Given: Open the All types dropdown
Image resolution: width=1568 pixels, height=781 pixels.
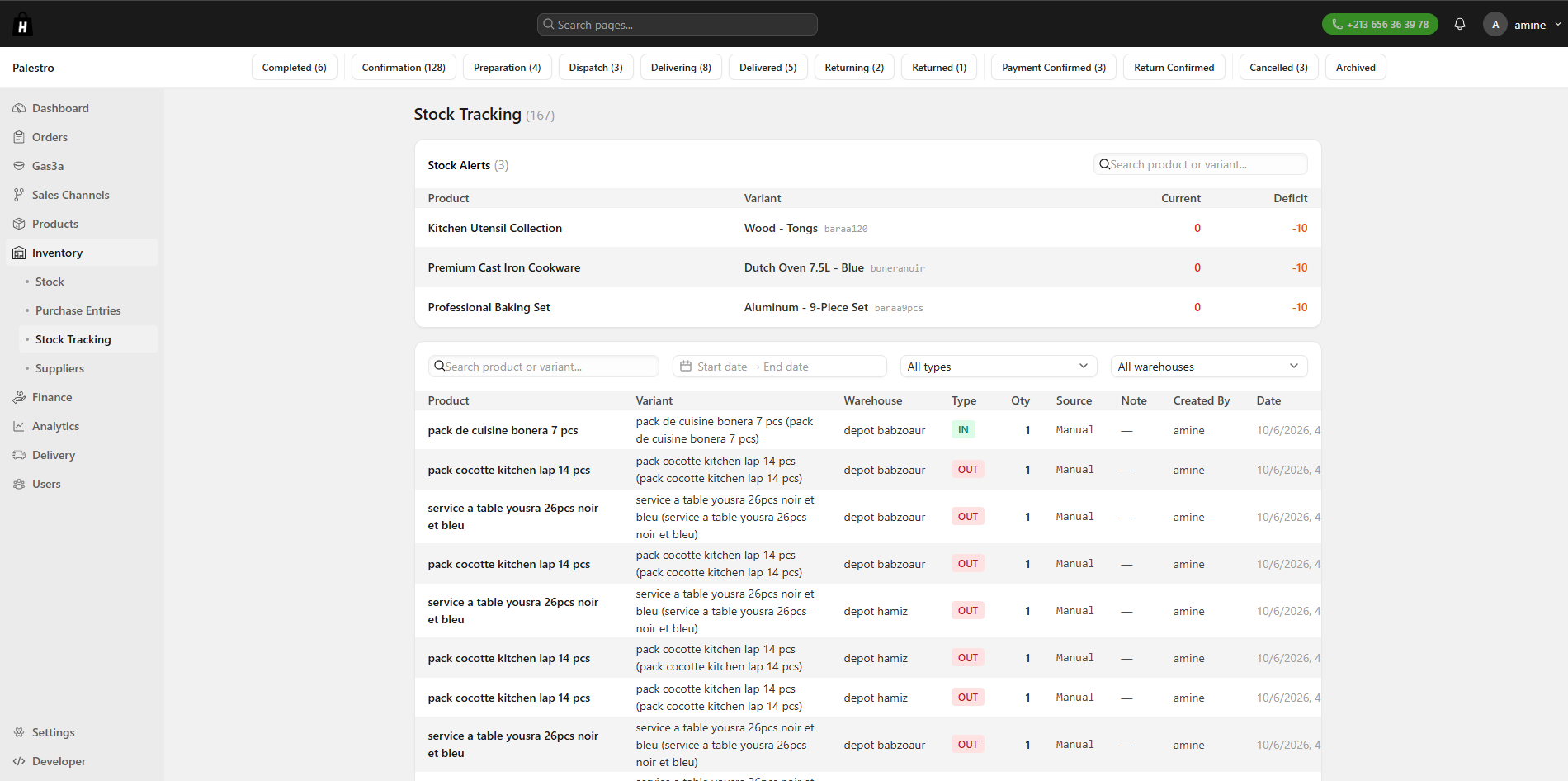Looking at the screenshot, I should [999, 367].
